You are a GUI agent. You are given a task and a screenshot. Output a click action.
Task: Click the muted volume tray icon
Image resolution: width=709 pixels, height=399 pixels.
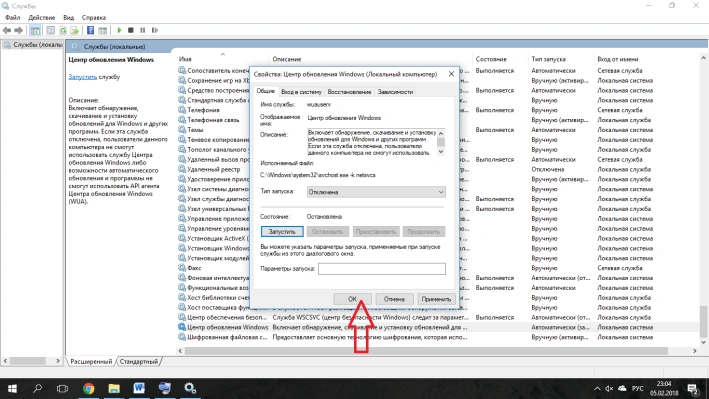[609, 389]
